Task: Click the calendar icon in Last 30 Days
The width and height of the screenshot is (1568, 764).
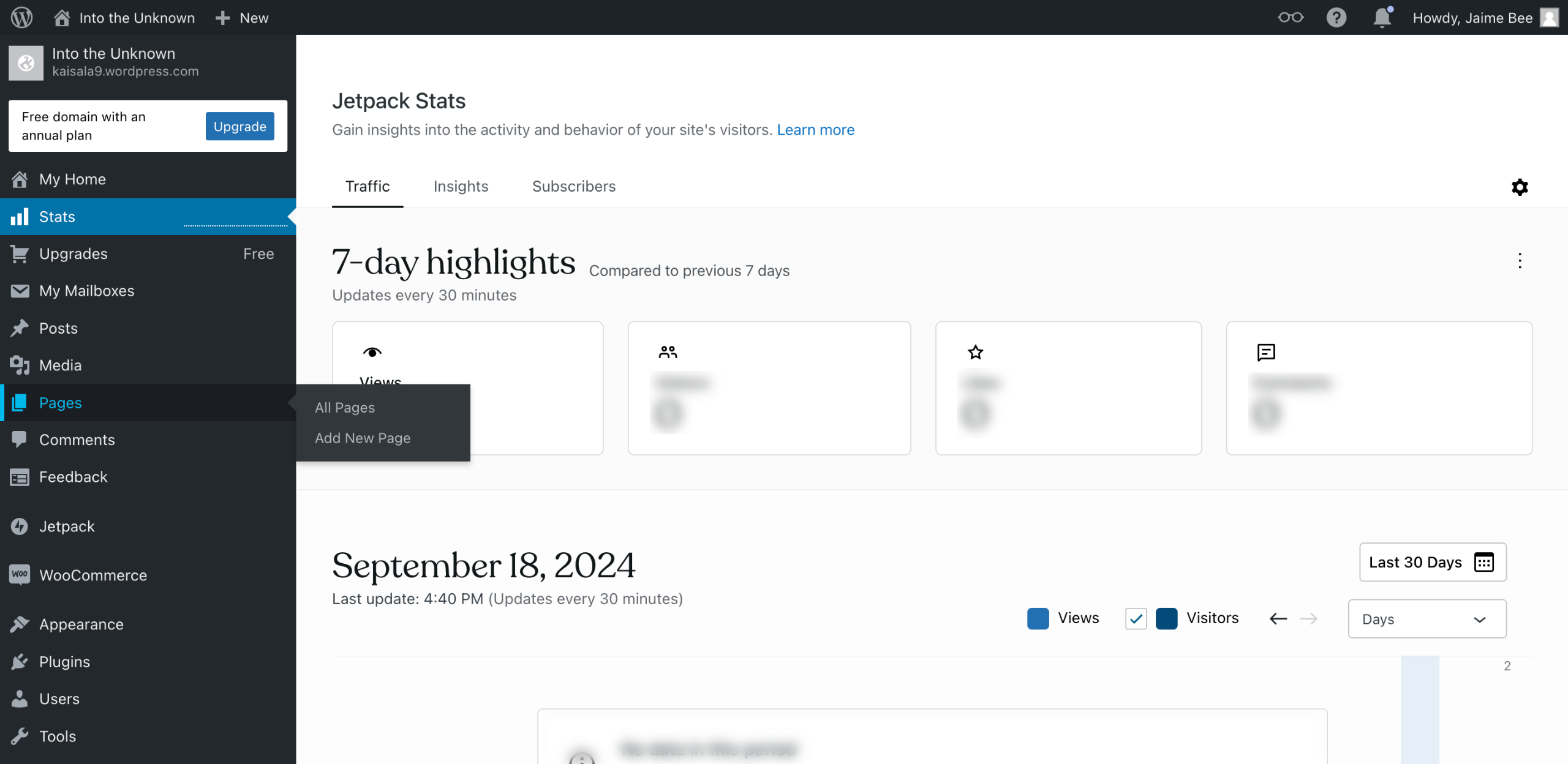Action: 1484,562
